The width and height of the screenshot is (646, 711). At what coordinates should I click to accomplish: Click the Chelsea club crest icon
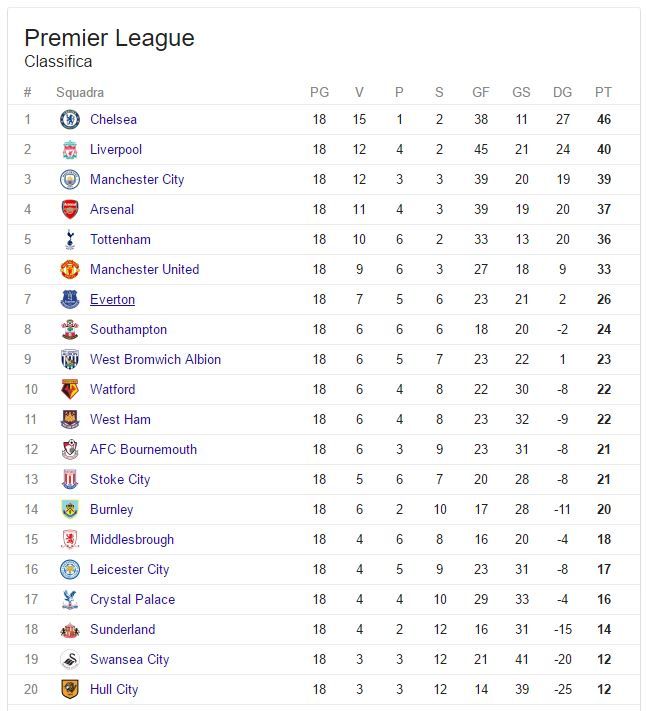click(x=70, y=119)
